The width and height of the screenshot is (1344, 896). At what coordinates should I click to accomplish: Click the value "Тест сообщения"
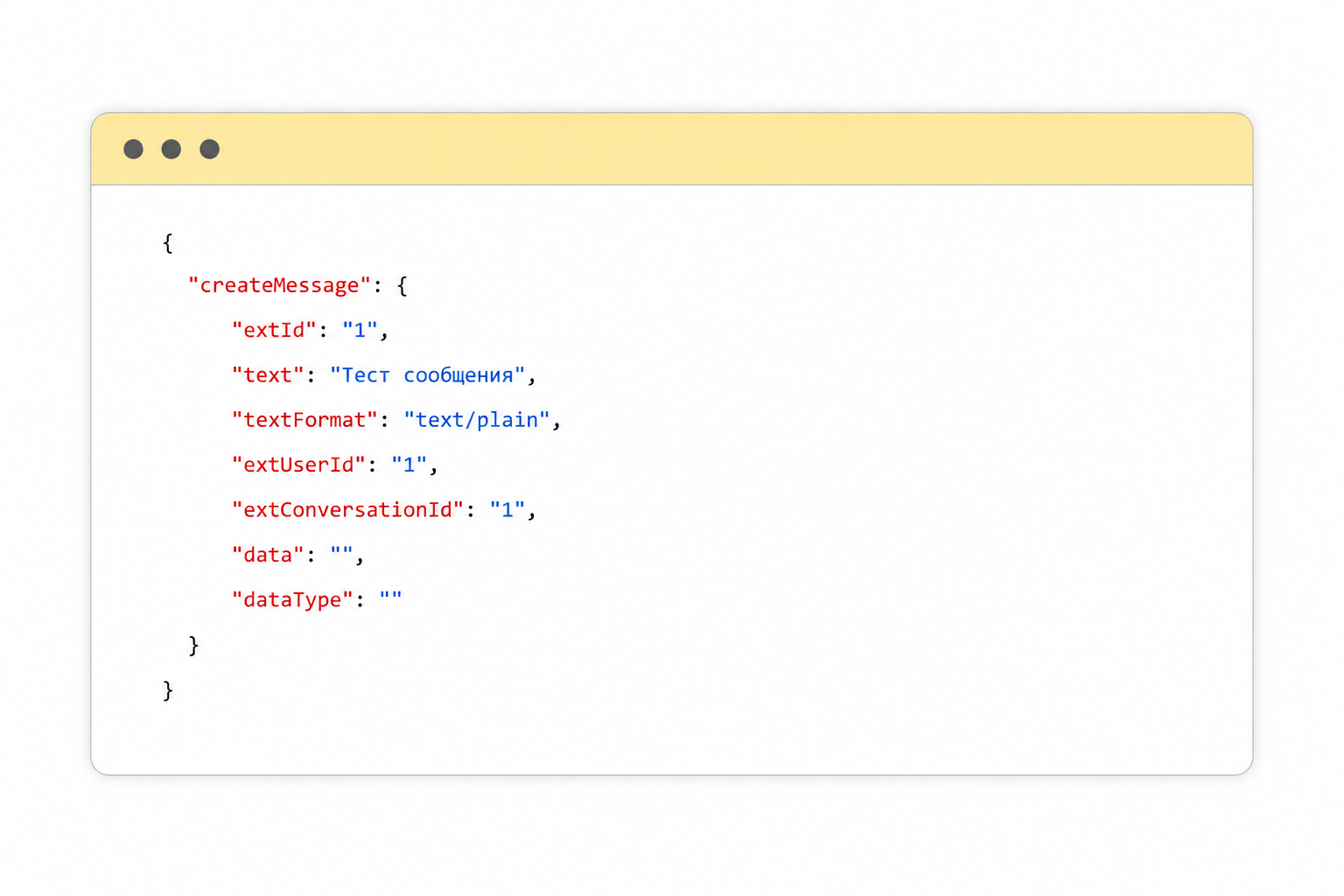pyautogui.click(x=427, y=375)
